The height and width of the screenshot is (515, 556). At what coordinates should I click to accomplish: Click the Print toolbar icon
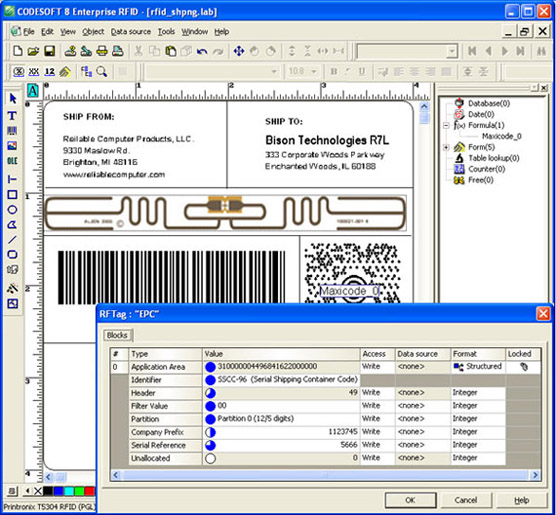click(x=102, y=51)
